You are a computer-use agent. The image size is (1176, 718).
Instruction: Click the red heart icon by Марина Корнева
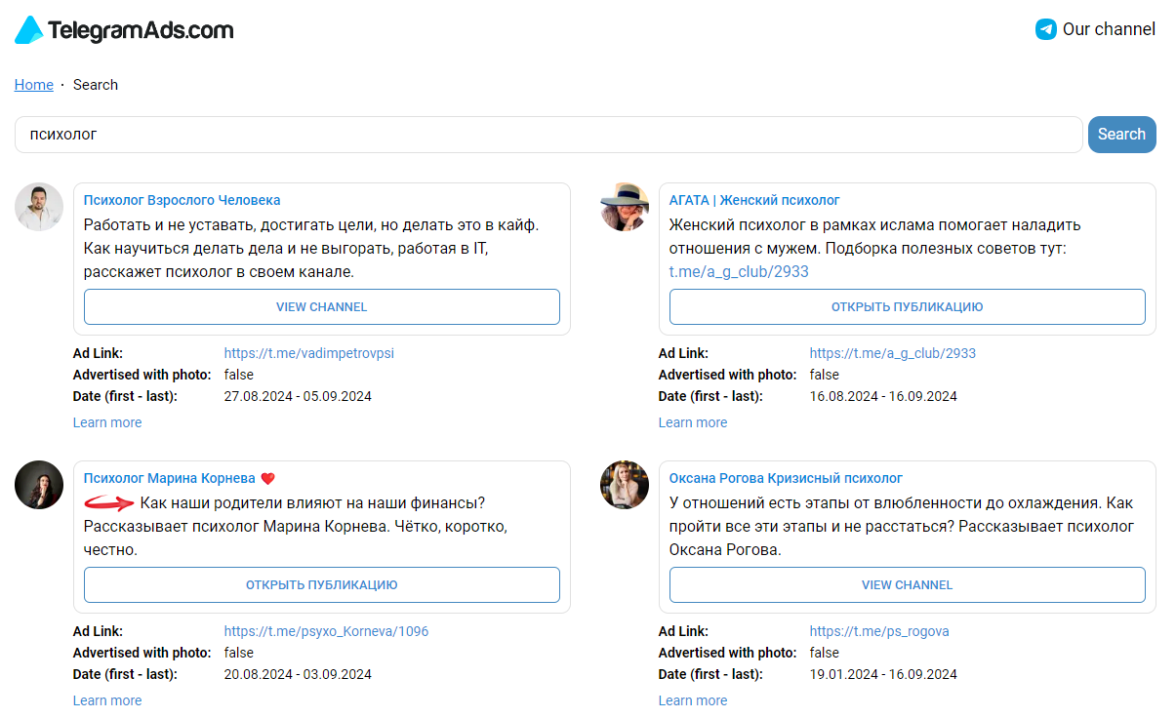coord(267,479)
